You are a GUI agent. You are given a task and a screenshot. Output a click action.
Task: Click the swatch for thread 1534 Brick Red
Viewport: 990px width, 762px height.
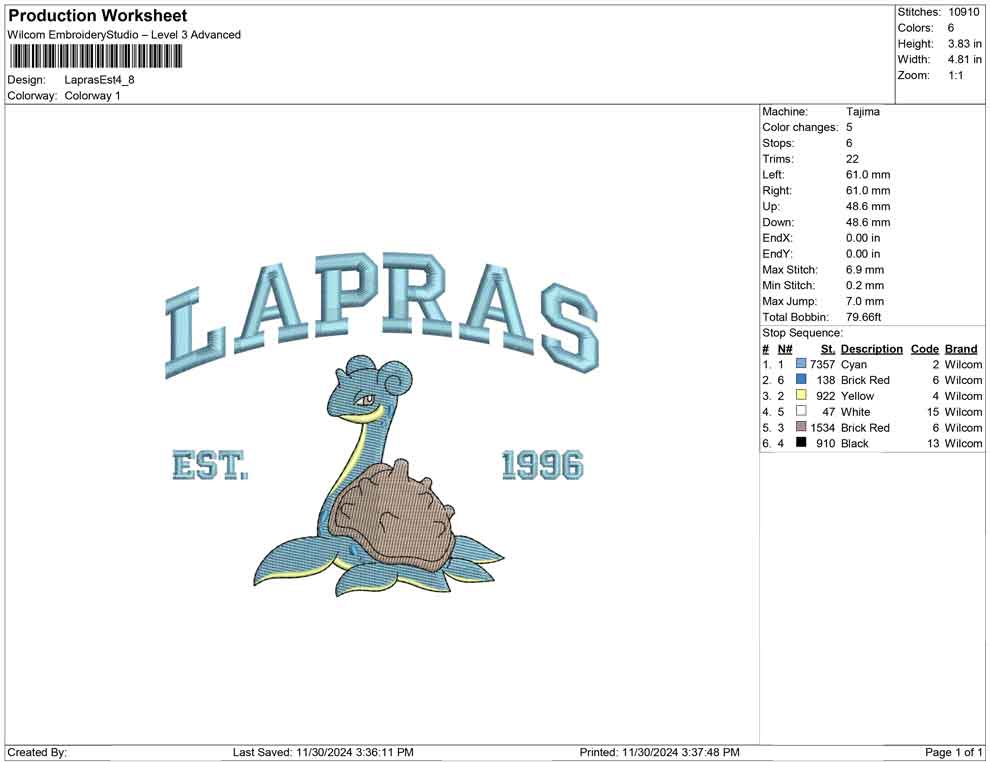pyautogui.click(x=801, y=427)
